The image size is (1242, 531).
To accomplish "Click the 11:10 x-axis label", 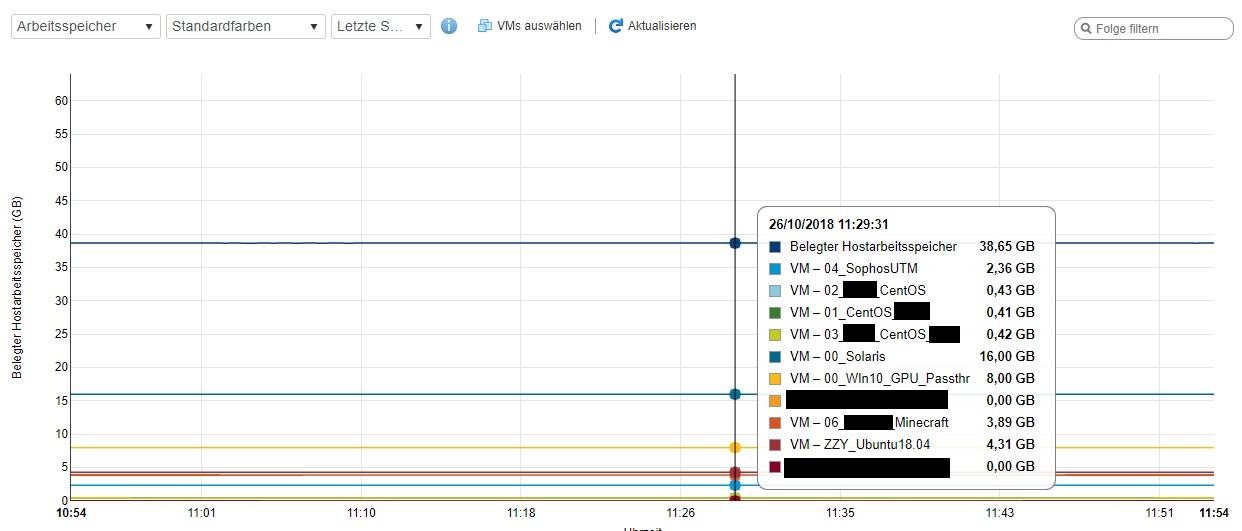I will 361,512.
